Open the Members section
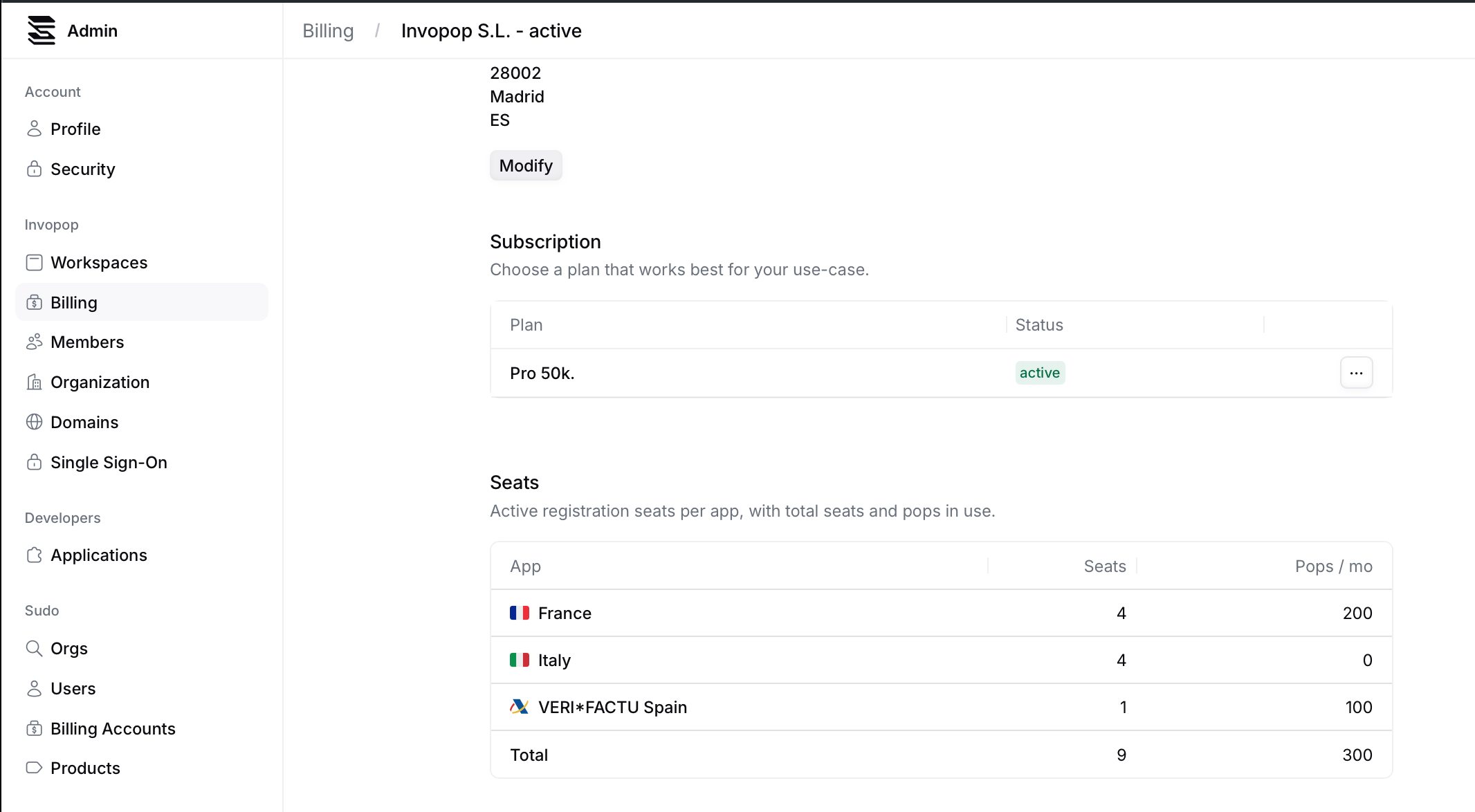Image resolution: width=1475 pixels, height=812 pixels. [x=141, y=342]
